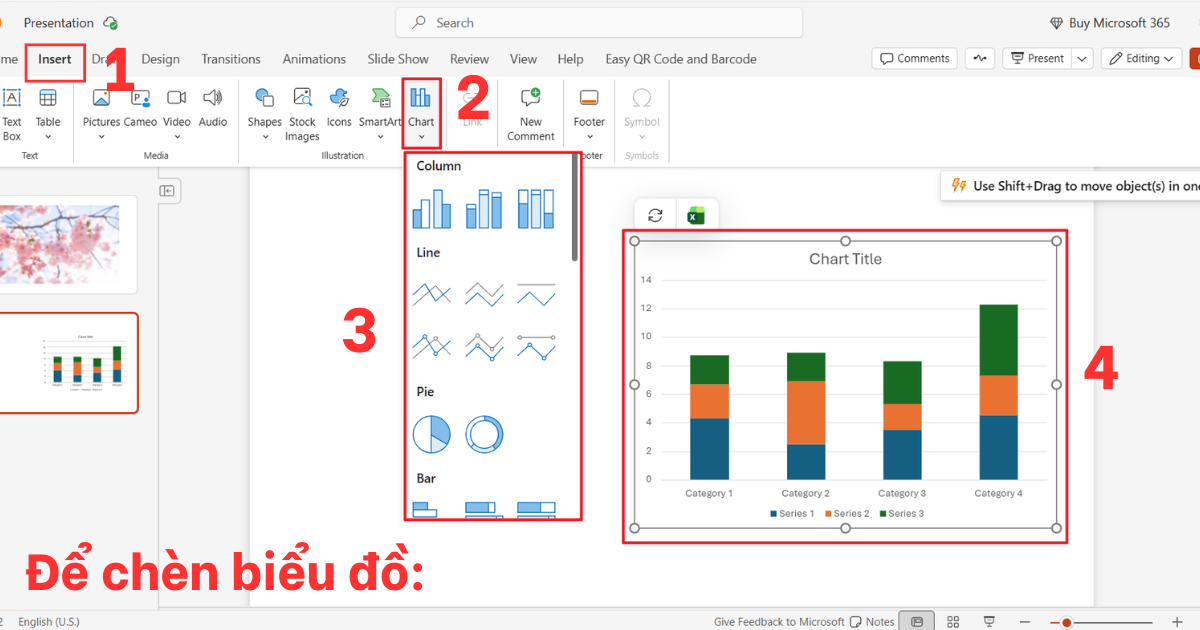Screen dimensions: 1200x630
Task: Start presenting with Present button
Action: (x=1036, y=59)
